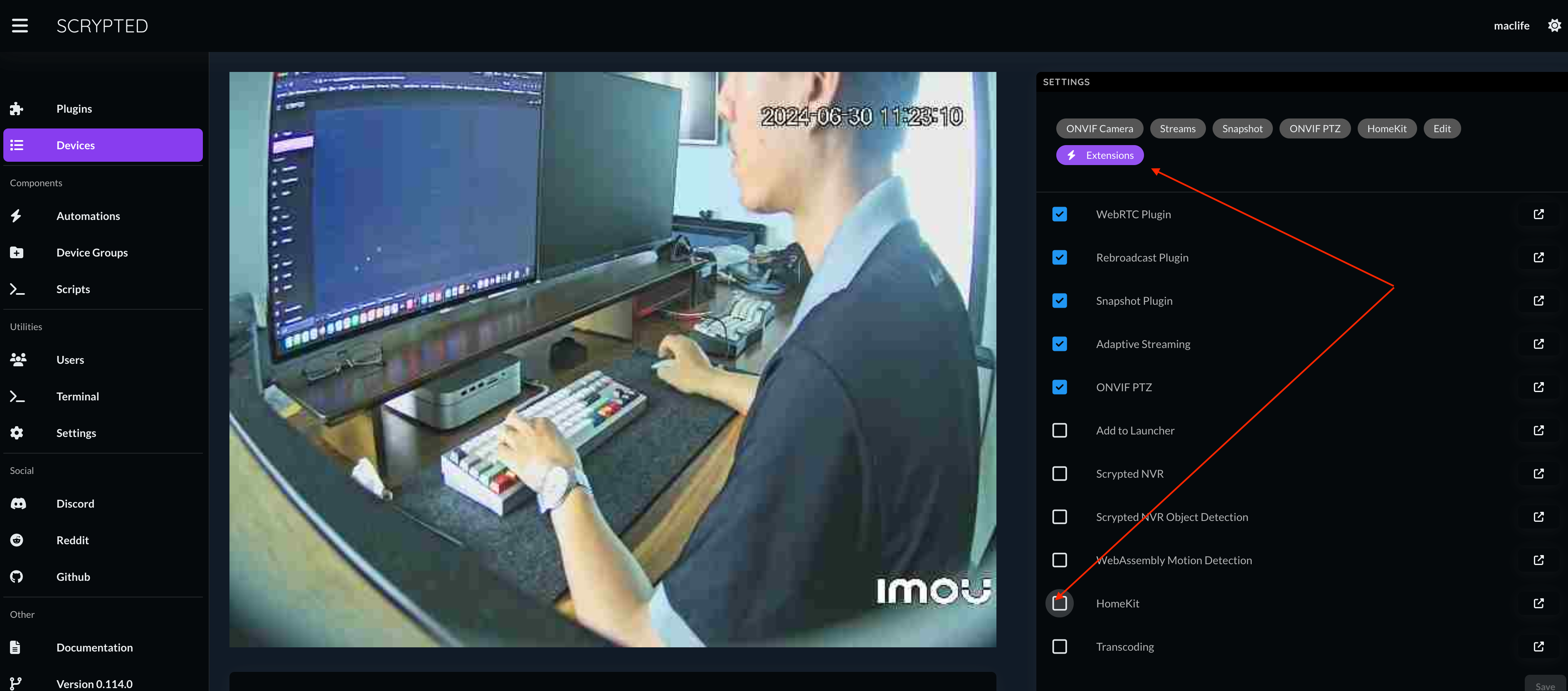Screen dimensions: 1568x691
Task: Click the Extensions button
Action: pos(1099,155)
